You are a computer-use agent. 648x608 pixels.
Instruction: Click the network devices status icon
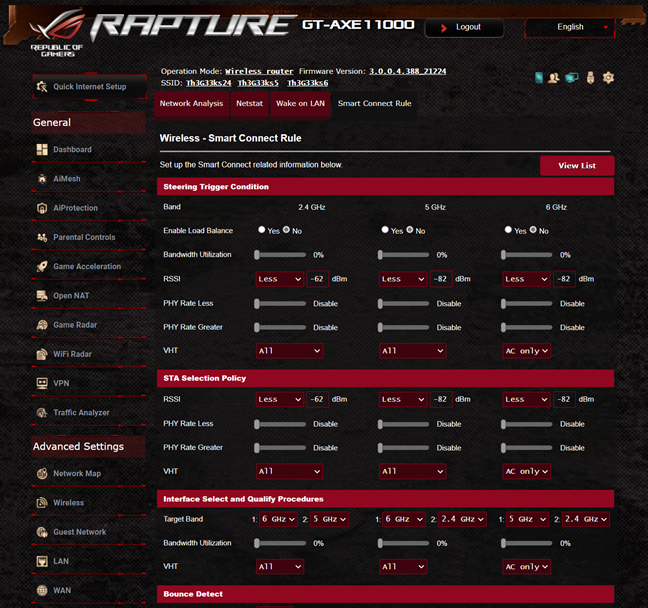click(572, 77)
